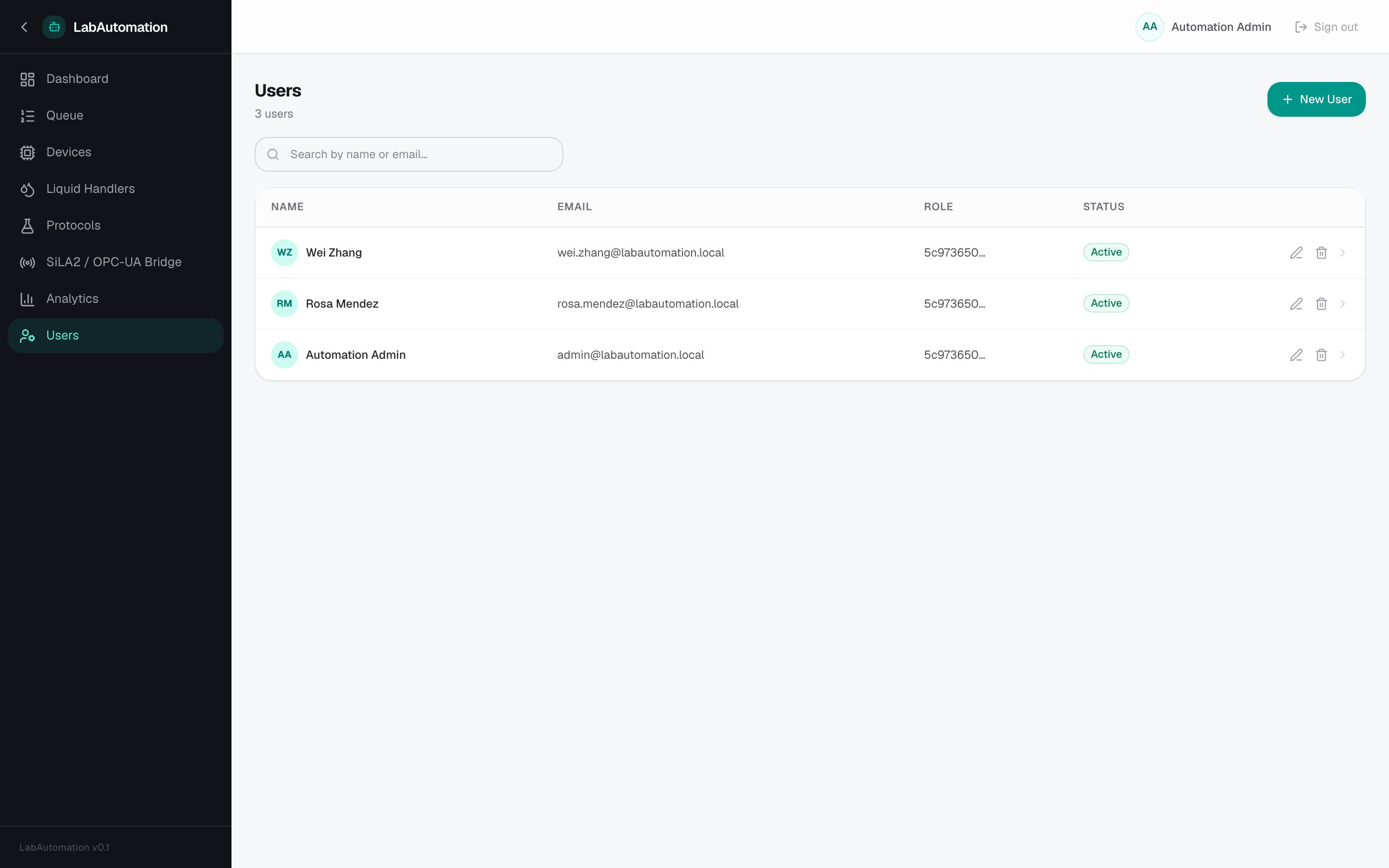Click the '3 users' count text
Image resolution: width=1389 pixels, height=868 pixels.
click(274, 114)
